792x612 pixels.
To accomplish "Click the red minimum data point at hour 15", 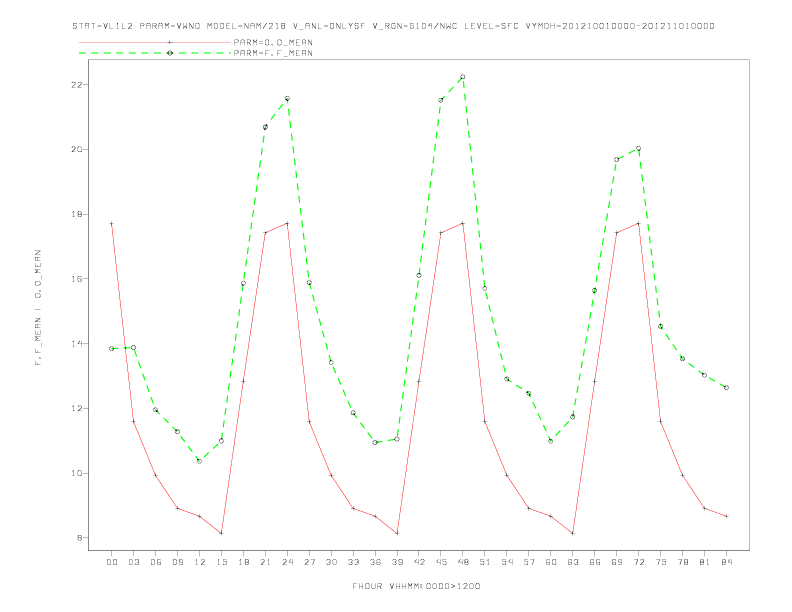I will click(221, 533).
